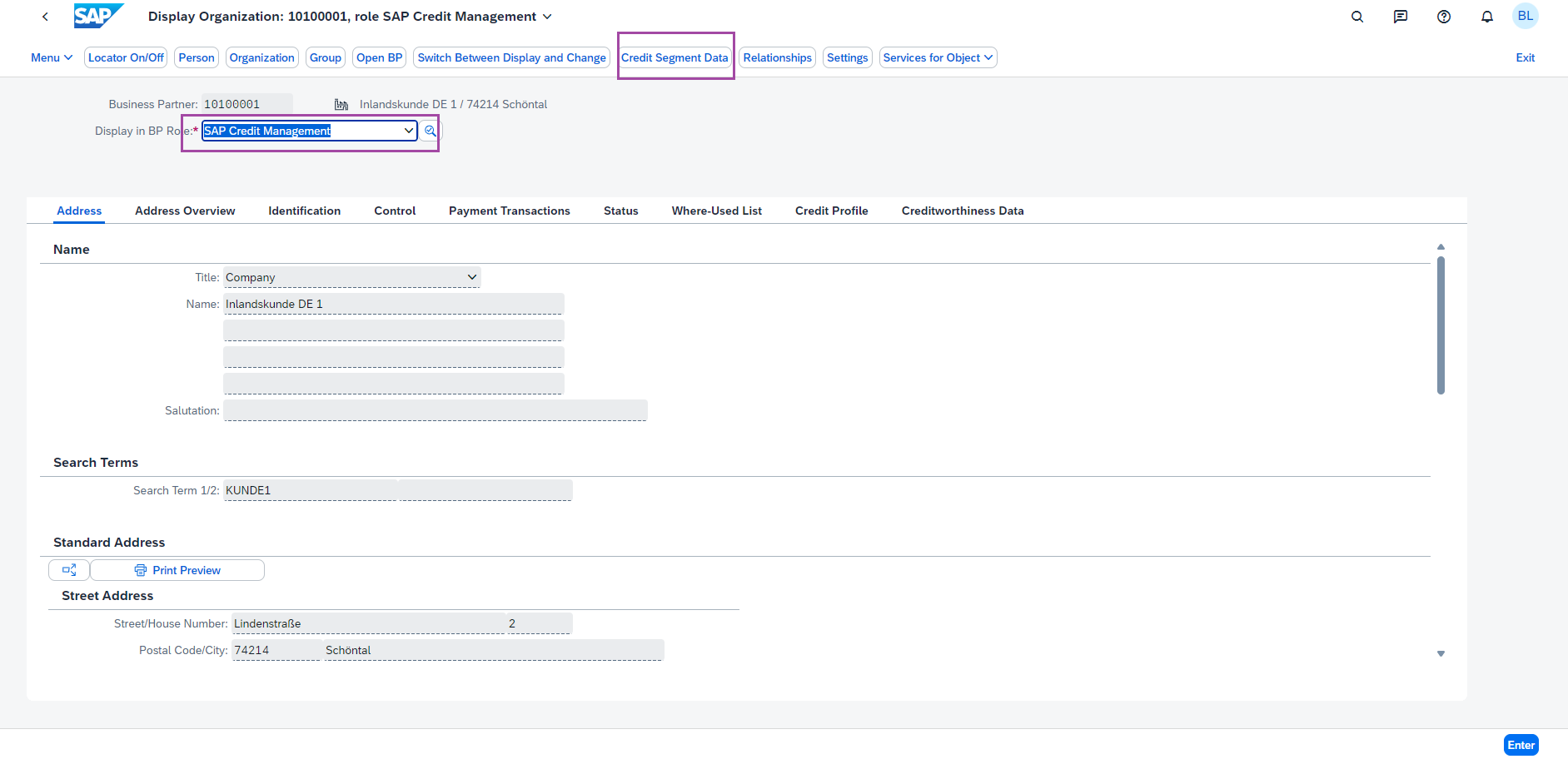The width and height of the screenshot is (1568, 759).
Task: Click the Person toolbar button
Action: coord(197,57)
